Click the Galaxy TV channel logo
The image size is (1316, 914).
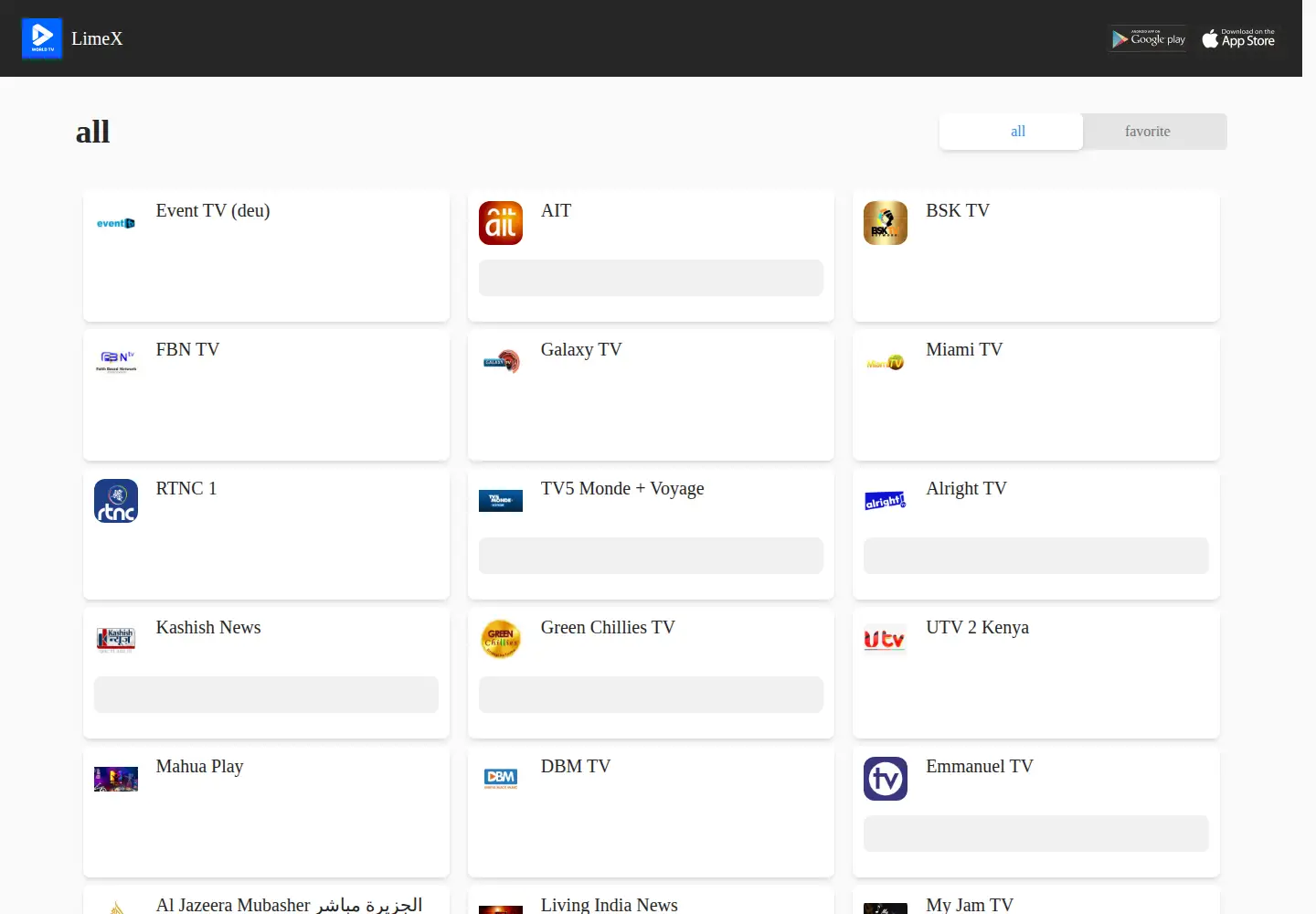pyautogui.click(x=501, y=362)
